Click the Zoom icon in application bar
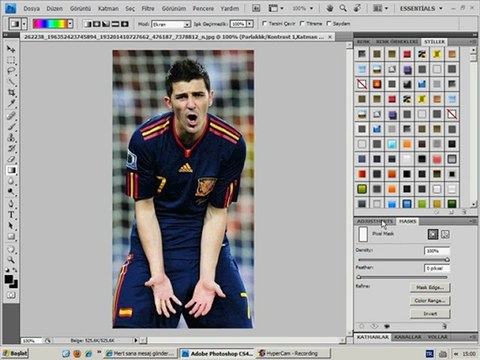This screenshot has height=360, width=480. [343, 8]
